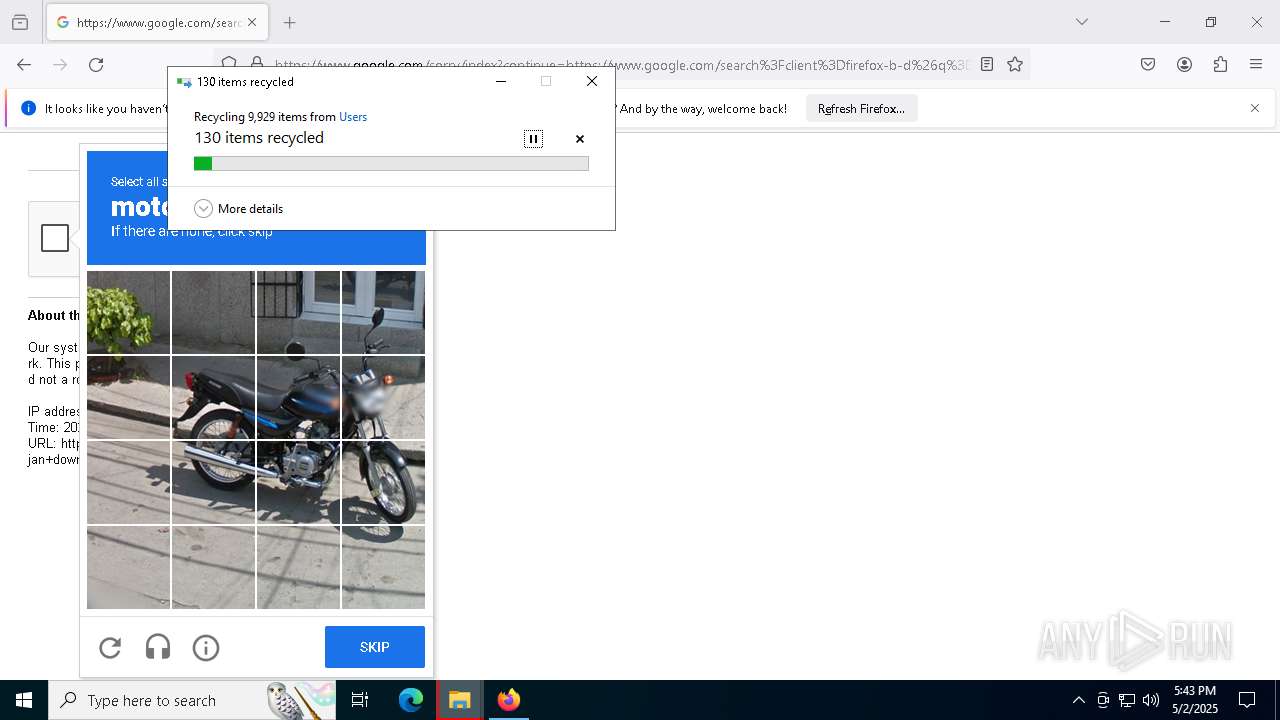Select captcha tile with motorcycle seat
The height and width of the screenshot is (720, 1280).
213,397
